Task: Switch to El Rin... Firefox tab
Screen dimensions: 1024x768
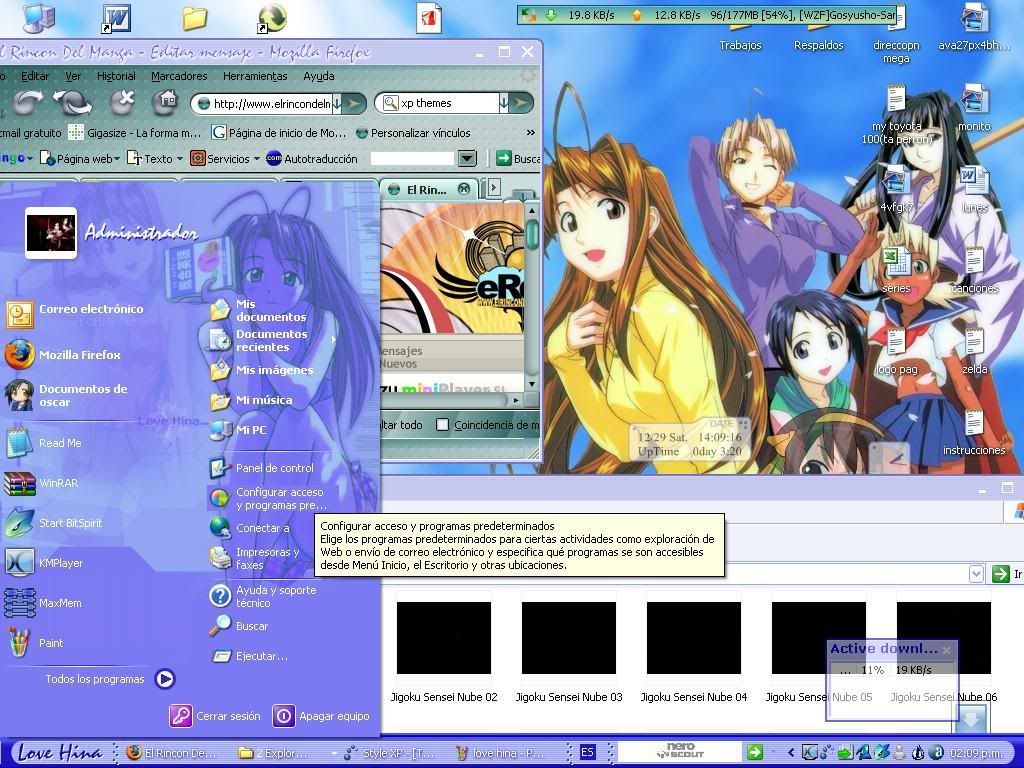Action: point(427,189)
